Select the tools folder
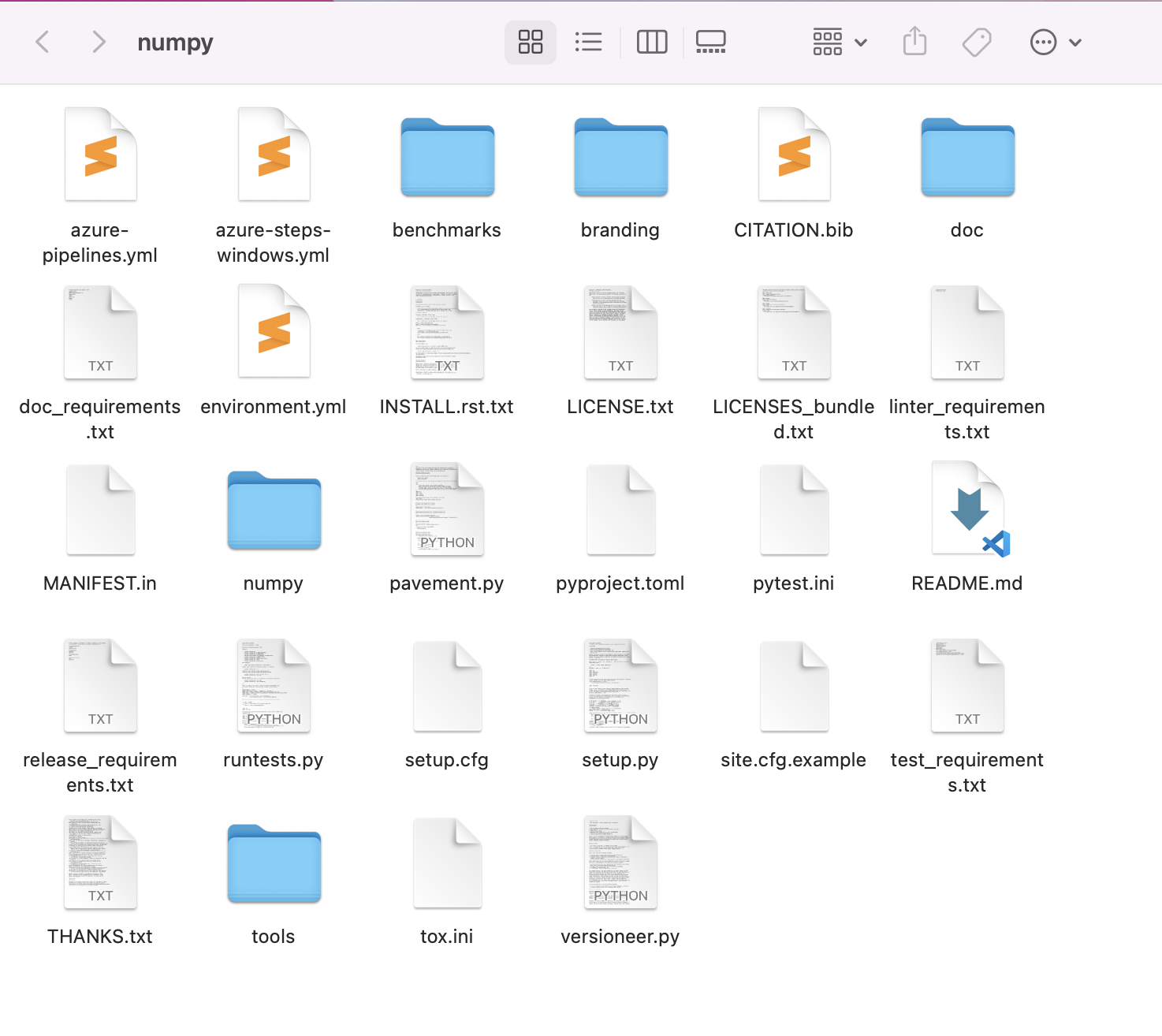Image resolution: width=1162 pixels, height=1036 pixels. point(274,863)
